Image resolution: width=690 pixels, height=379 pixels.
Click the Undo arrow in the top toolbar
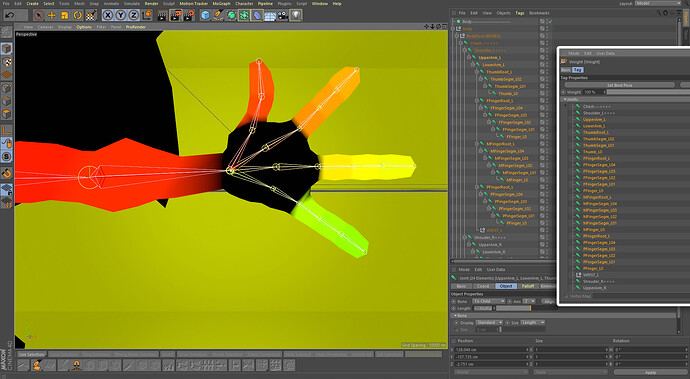pyautogui.click(x=10, y=15)
